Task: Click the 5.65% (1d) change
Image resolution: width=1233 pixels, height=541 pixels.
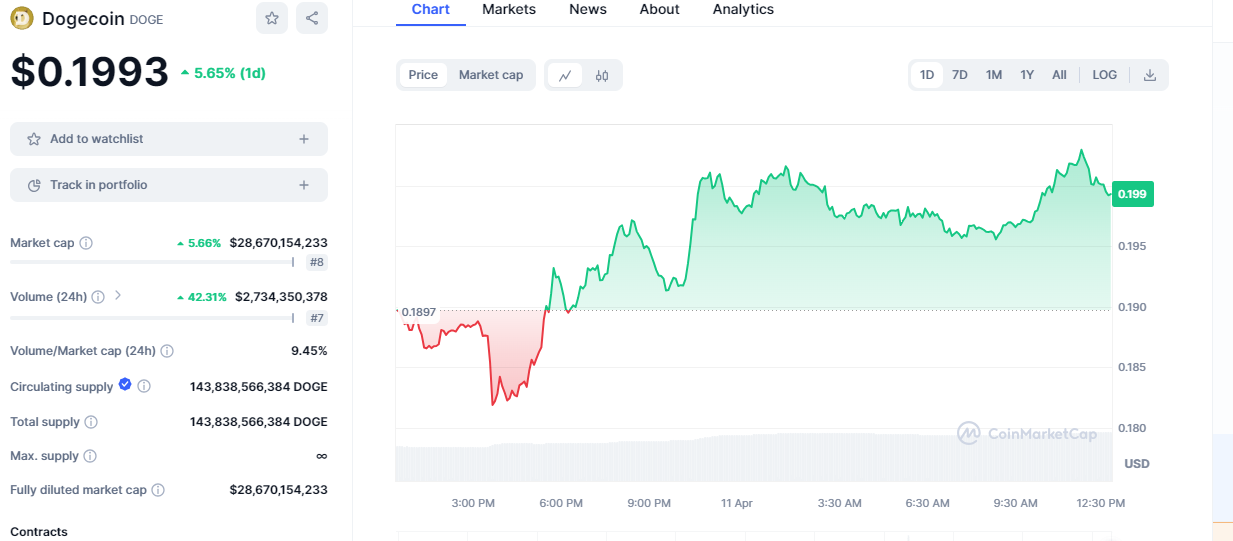Action: pyautogui.click(x=223, y=73)
